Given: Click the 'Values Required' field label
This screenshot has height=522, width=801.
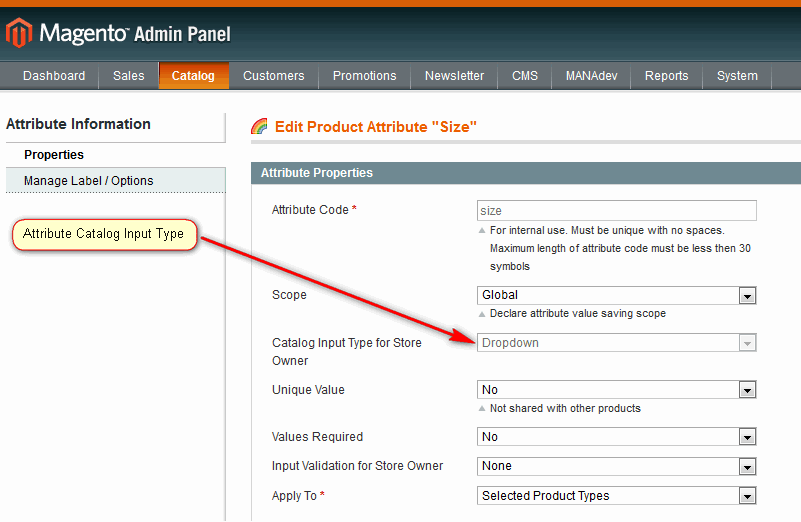Looking at the screenshot, I should 317,437.
